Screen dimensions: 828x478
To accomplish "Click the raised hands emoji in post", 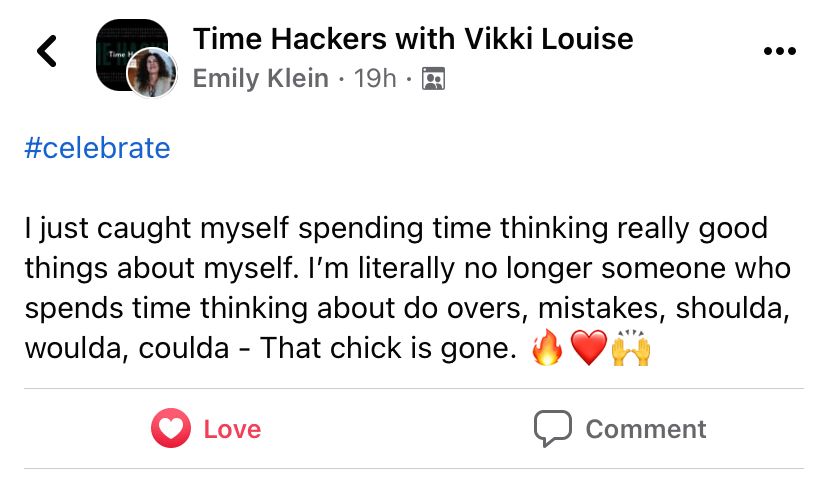I will (x=631, y=348).
